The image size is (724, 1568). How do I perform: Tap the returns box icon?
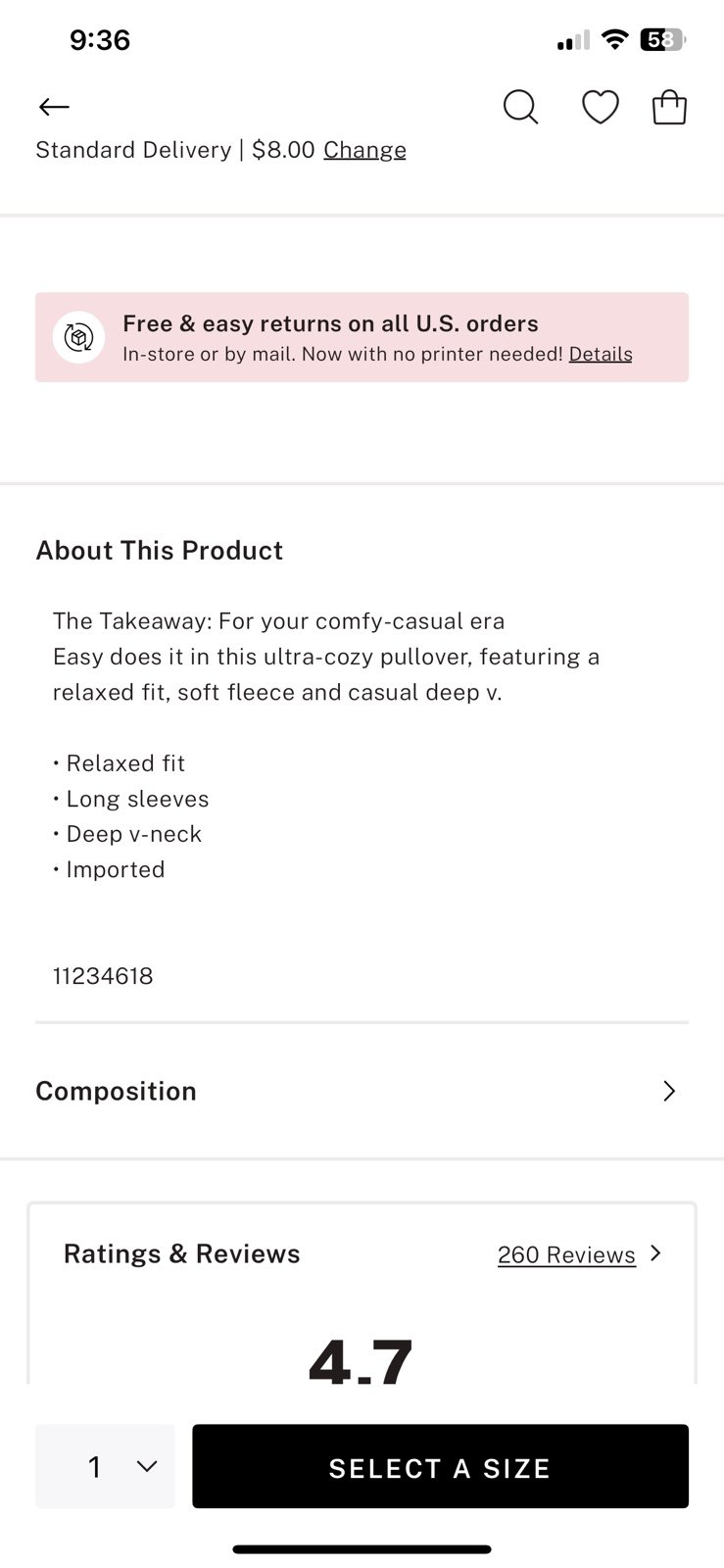tap(78, 337)
